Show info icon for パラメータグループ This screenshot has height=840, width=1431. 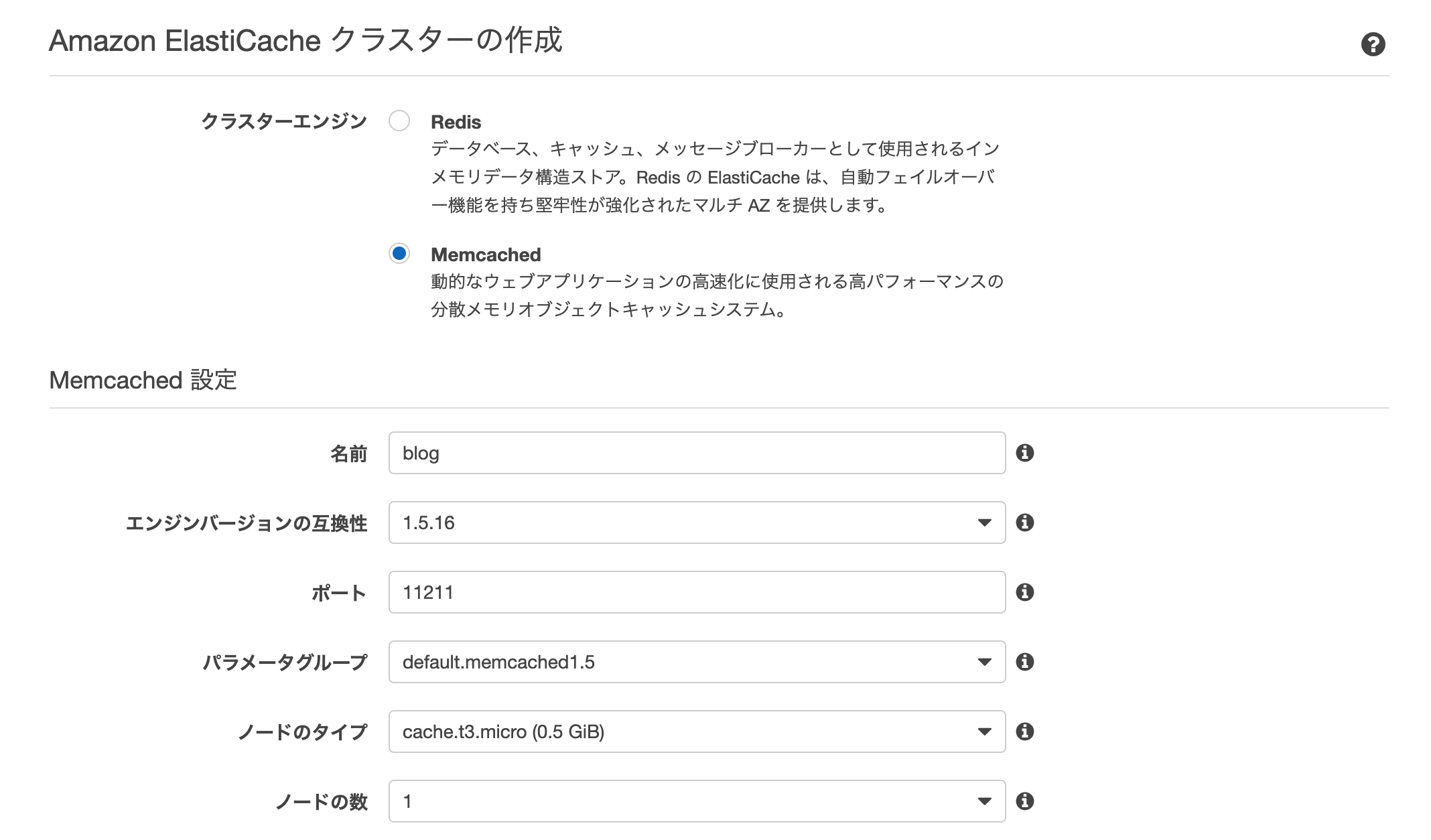(1024, 662)
